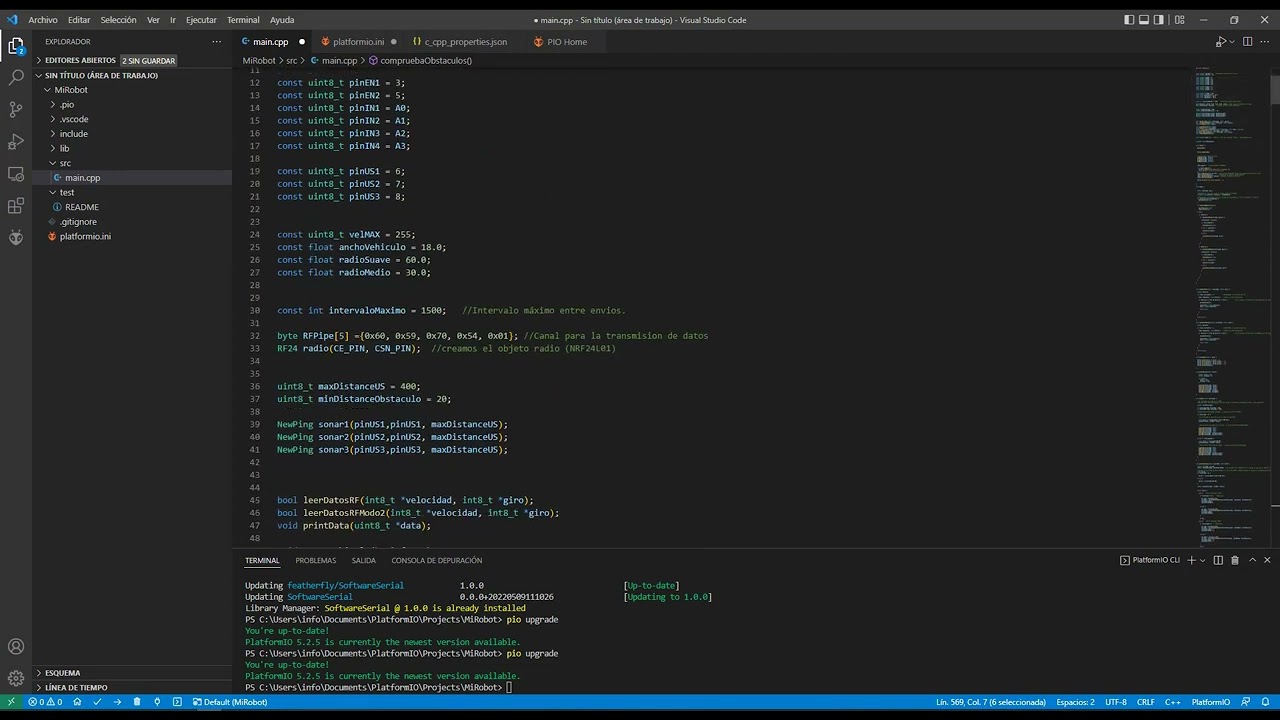Image resolution: width=1280 pixels, height=720 pixels.
Task: Open the Terminal menu in menu bar
Action: pyautogui.click(x=243, y=20)
